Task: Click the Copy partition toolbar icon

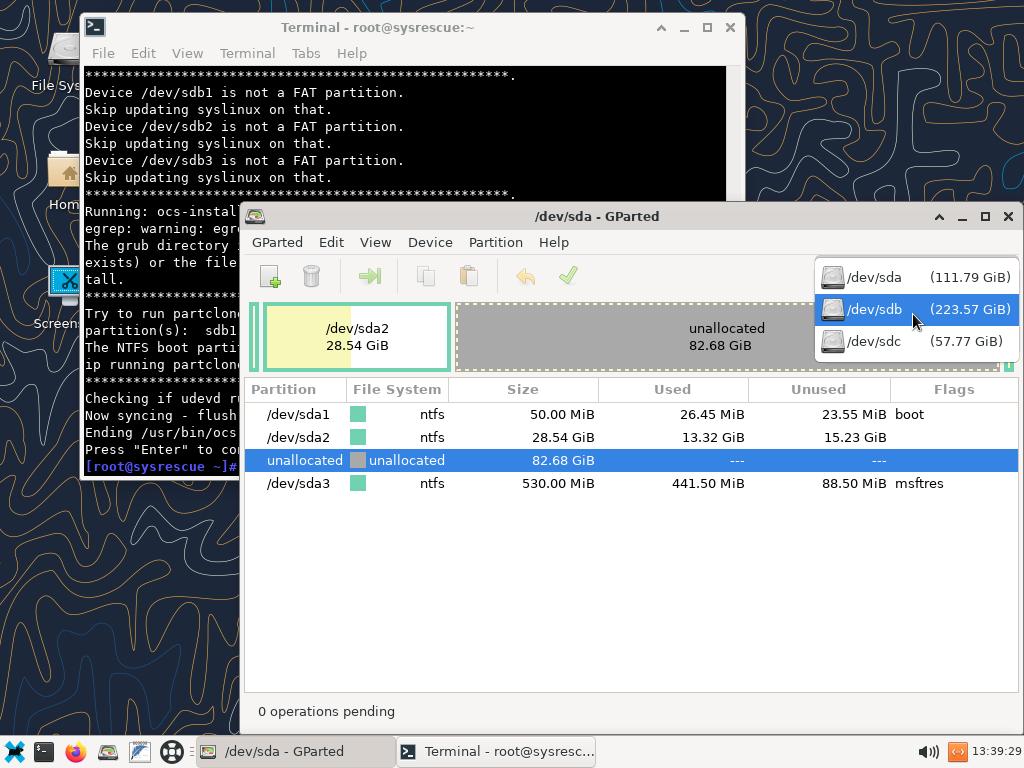Action: coord(426,276)
